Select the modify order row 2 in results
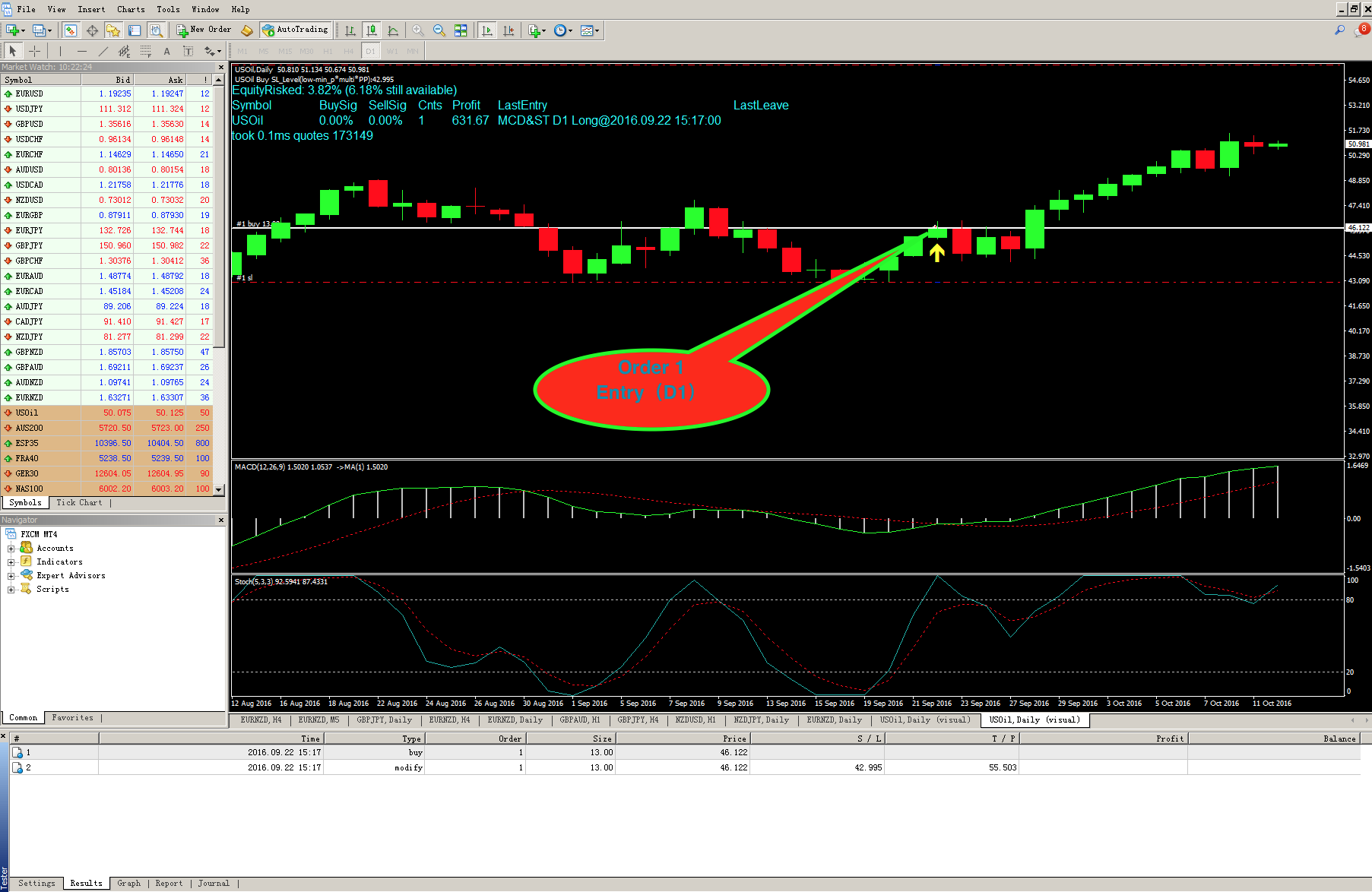 [x=685, y=767]
